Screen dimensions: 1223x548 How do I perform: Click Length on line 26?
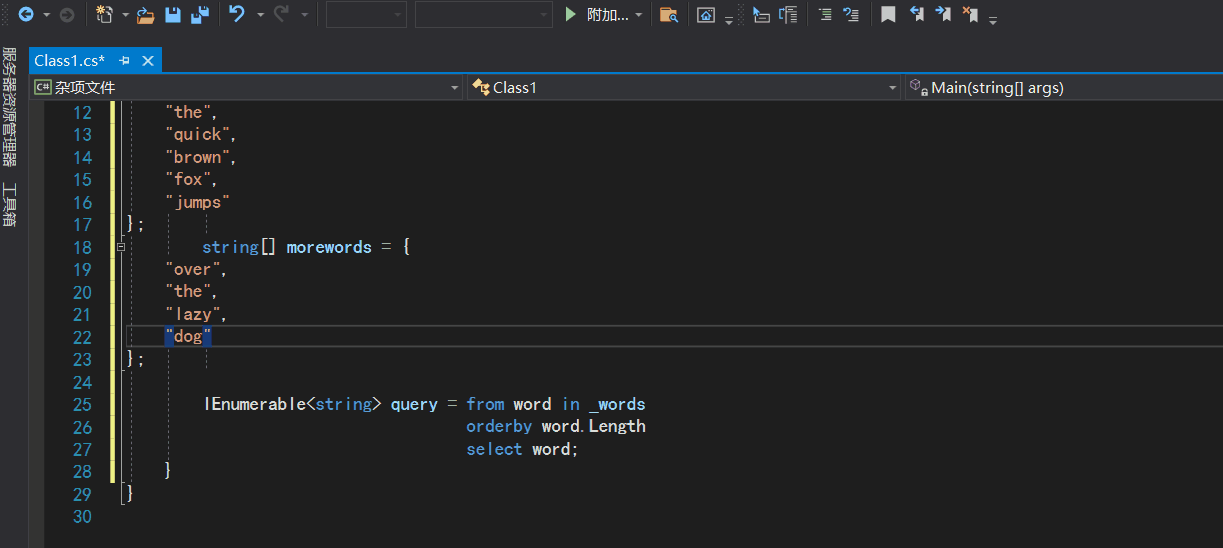pos(617,426)
